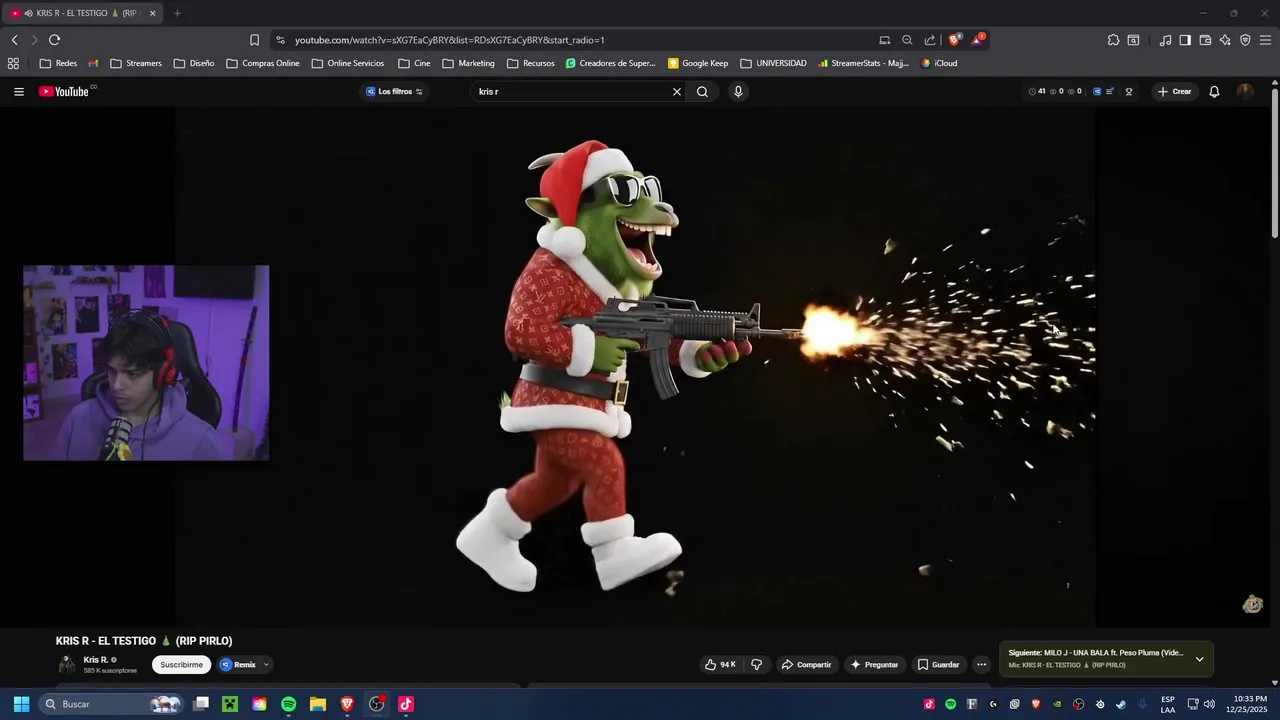Open the Marketing bookmarks folder

click(x=469, y=63)
